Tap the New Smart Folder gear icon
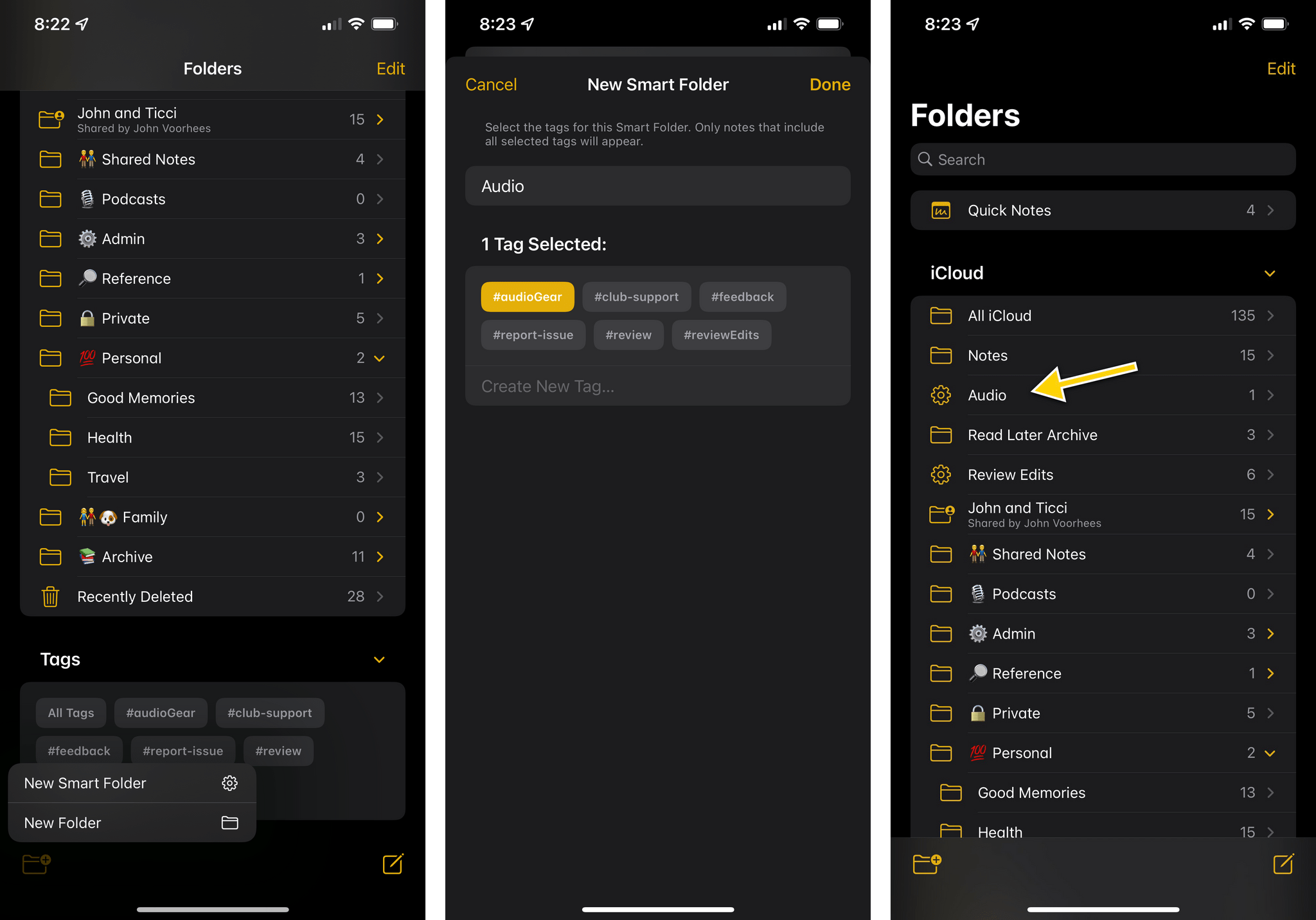This screenshot has width=1316, height=920. pos(230,784)
